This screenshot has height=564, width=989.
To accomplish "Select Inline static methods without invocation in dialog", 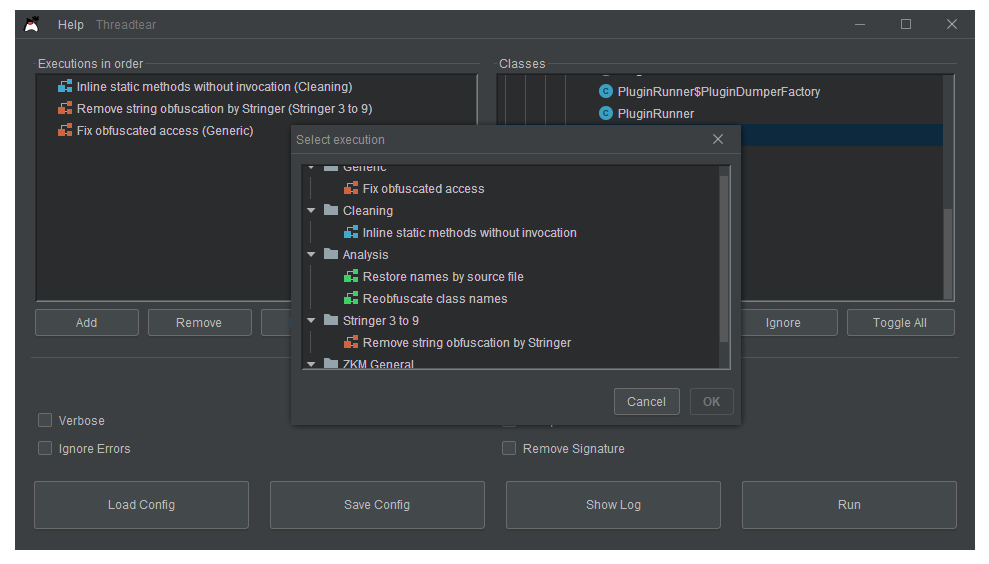I will point(469,233).
